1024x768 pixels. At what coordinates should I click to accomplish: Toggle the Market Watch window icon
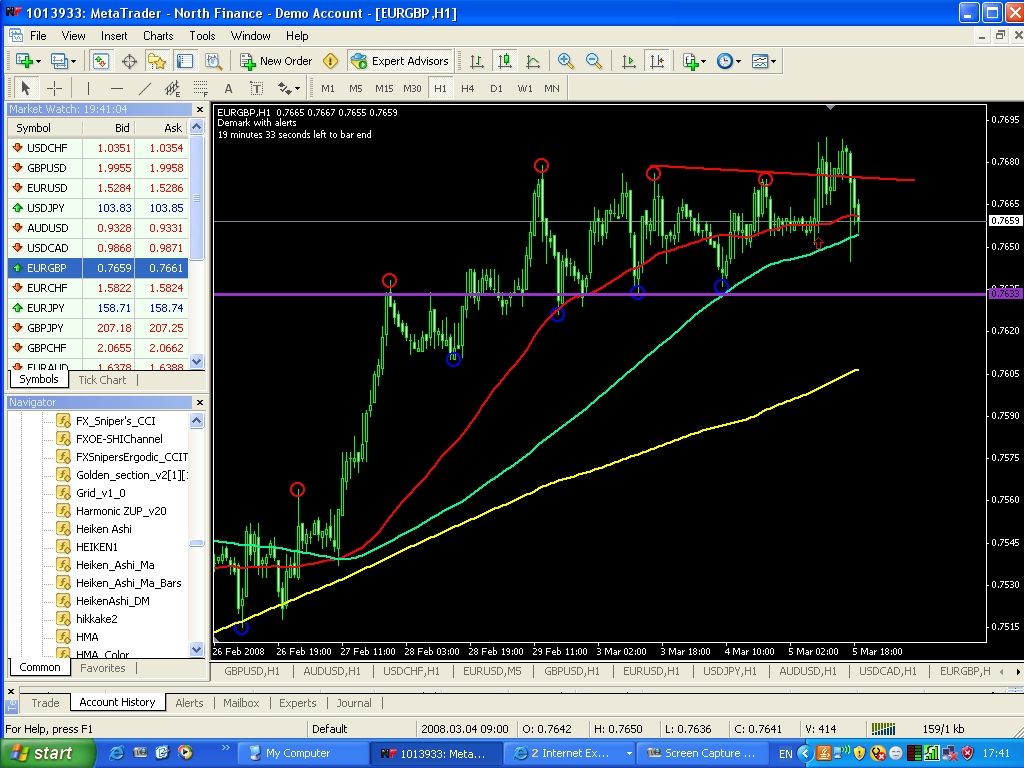point(101,61)
